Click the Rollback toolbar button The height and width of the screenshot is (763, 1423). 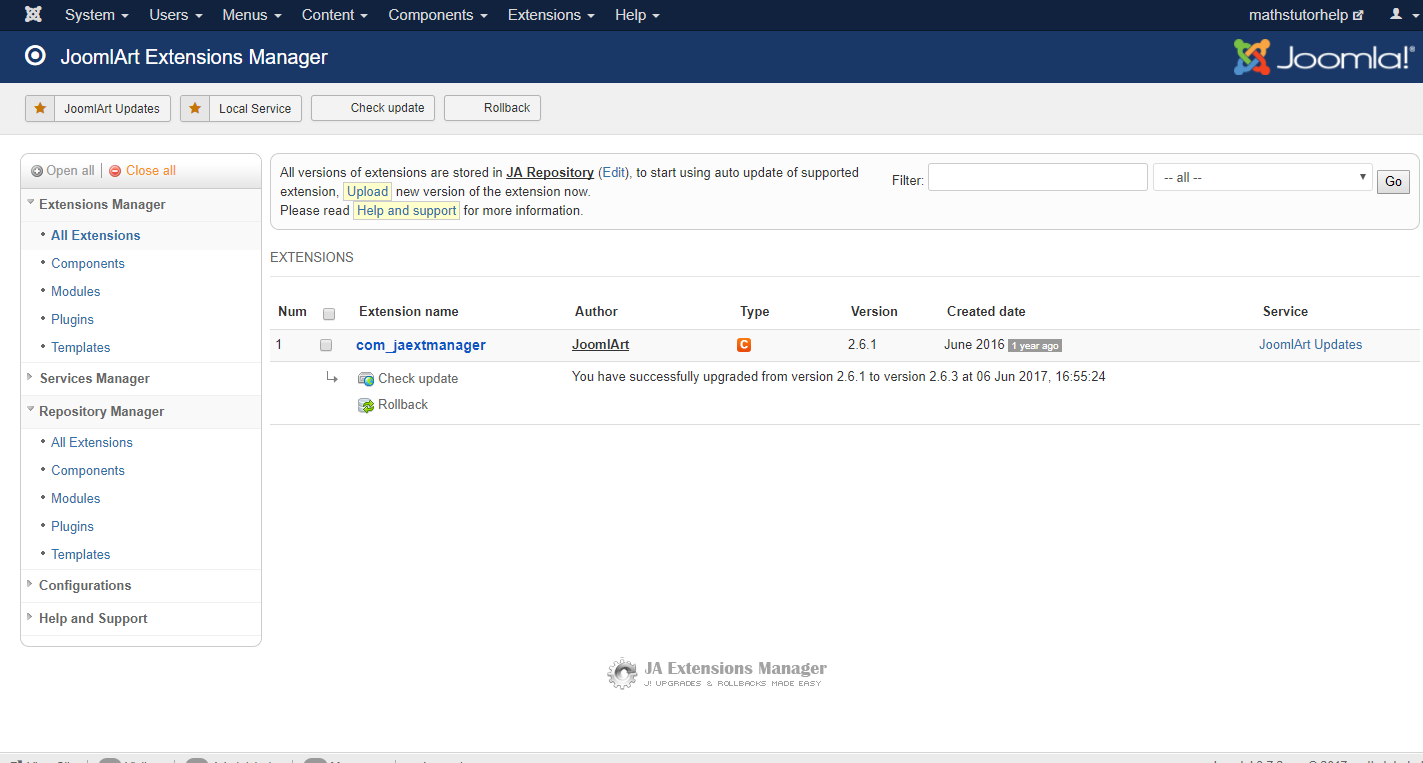coord(492,108)
